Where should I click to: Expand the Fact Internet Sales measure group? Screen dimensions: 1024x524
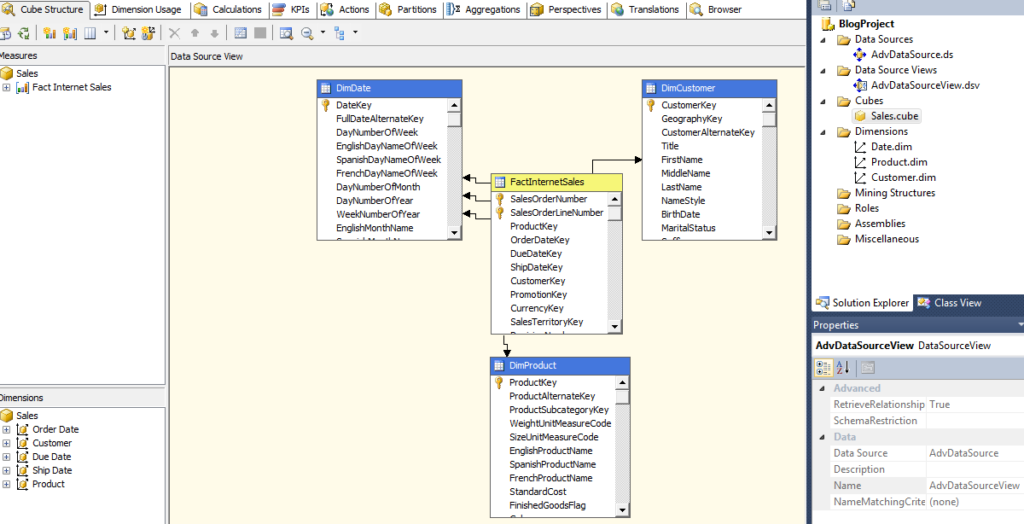point(6,87)
